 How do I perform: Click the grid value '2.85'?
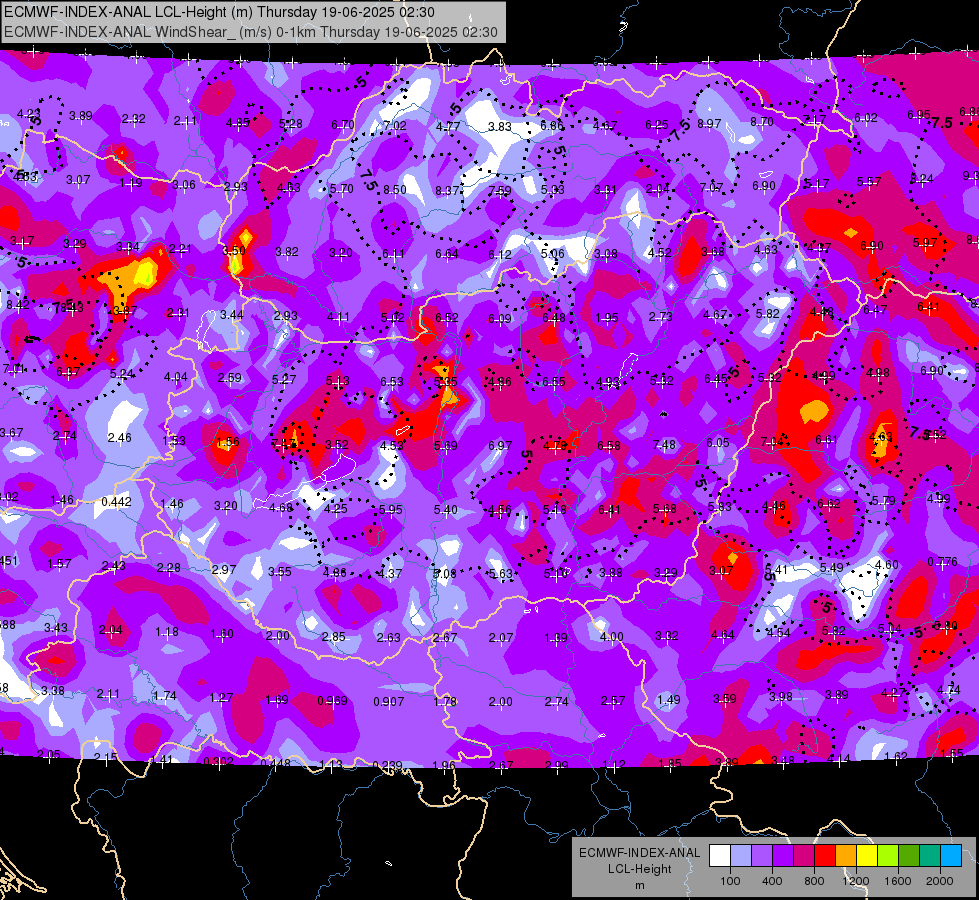pos(333,636)
